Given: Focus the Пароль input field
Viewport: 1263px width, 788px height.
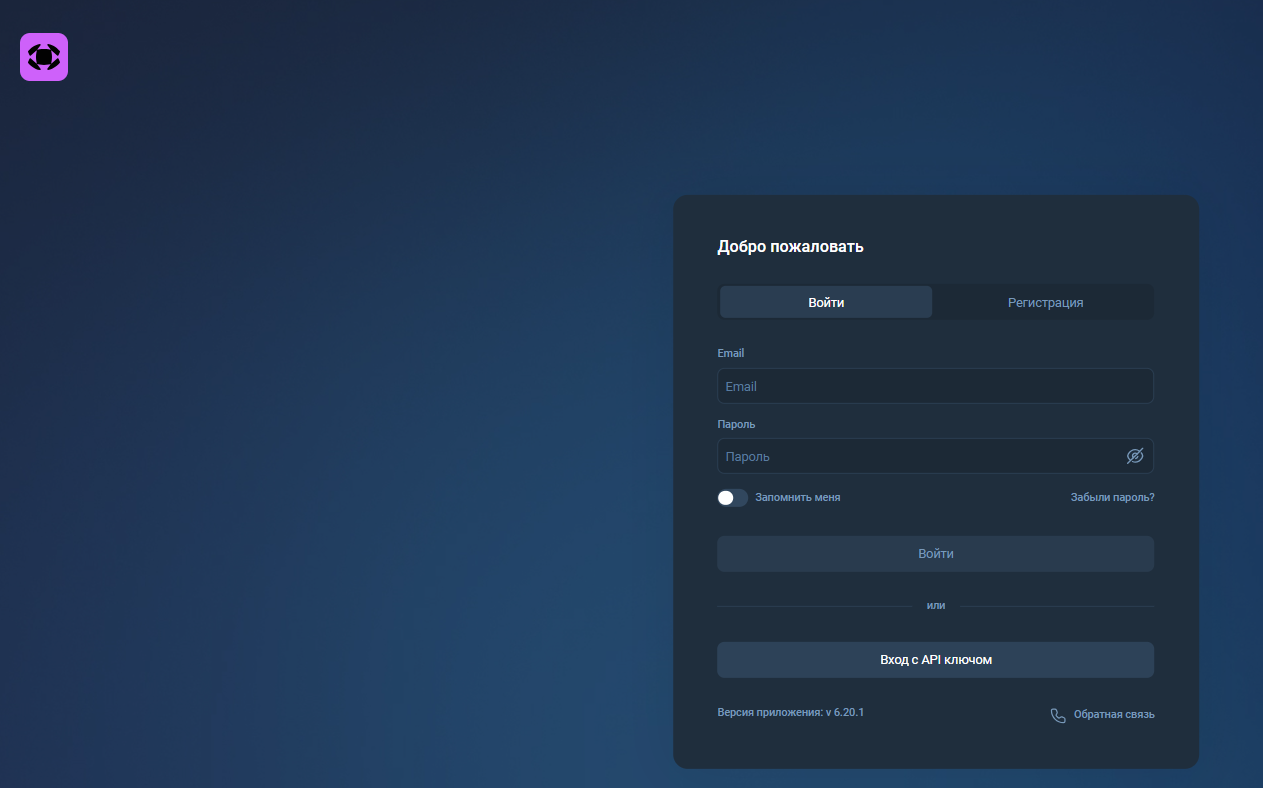Looking at the screenshot, I should point(920,456).
